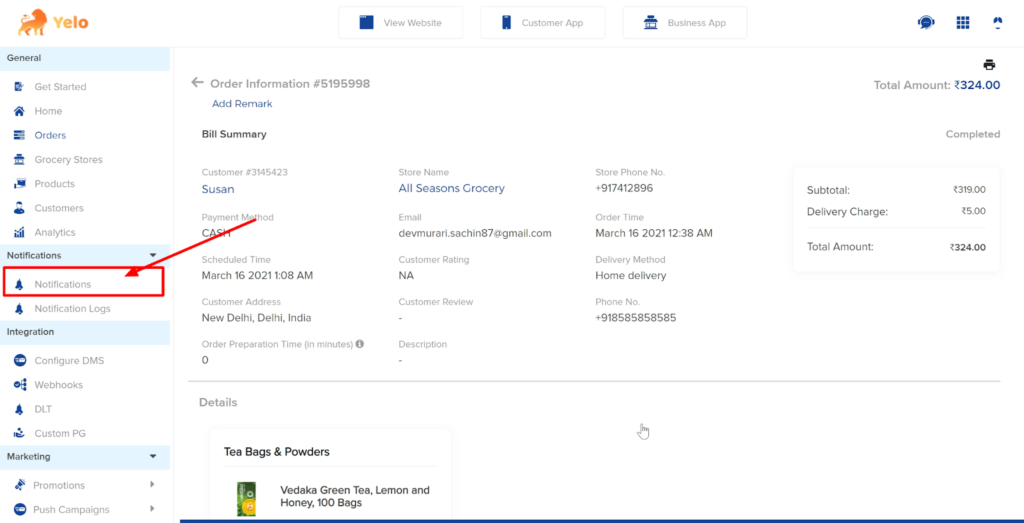Open the apps grid icon
Viewport: 1024px width, 523px height.
coord(962,23)
